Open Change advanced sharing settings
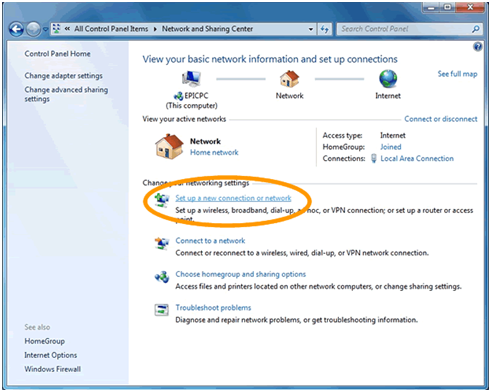The height and width of the screenshot is (392, 491). pos(66,94)
